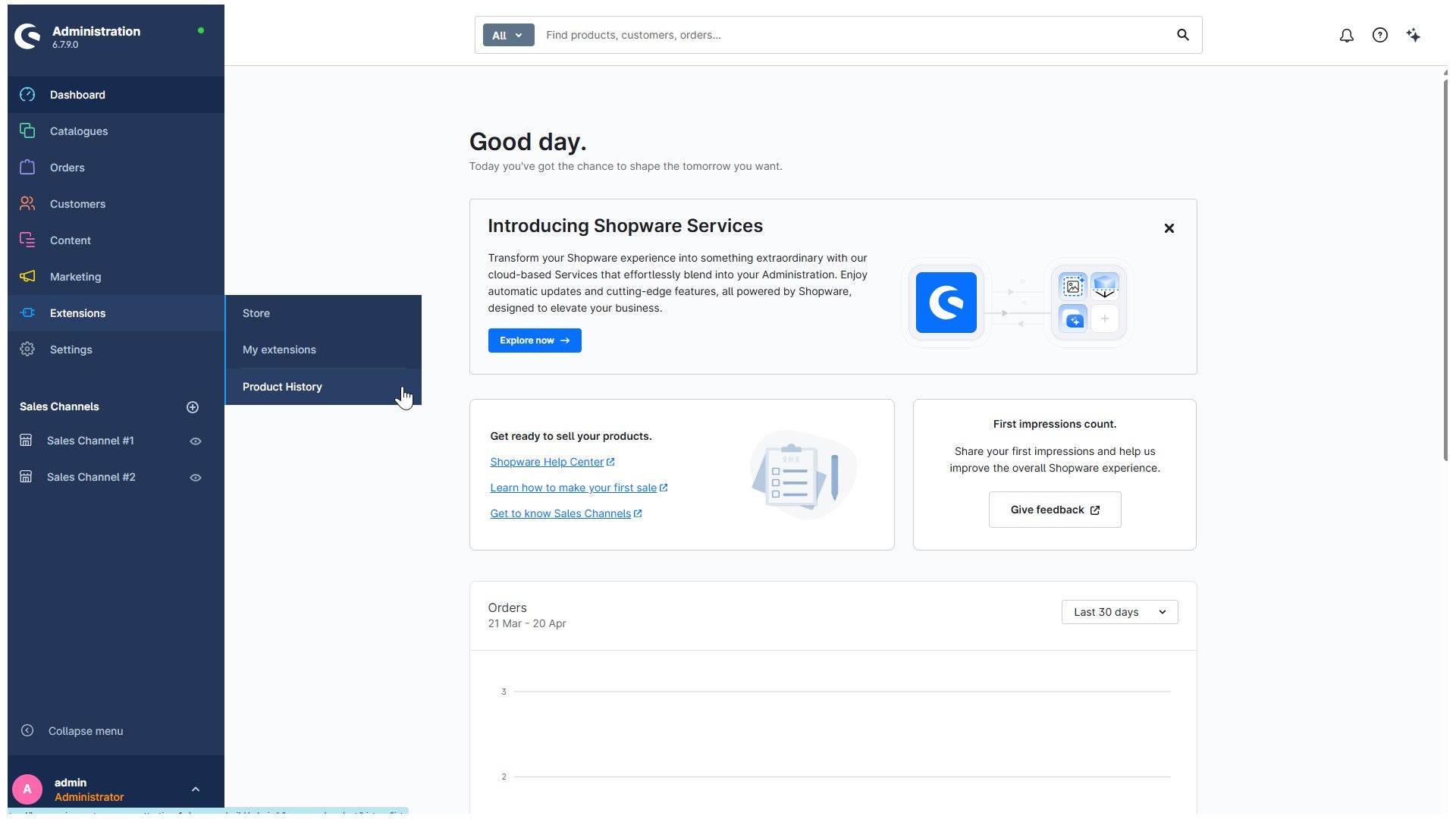Viewport: 1456px width, 819px height.
Task: Open the Customers menu
Action: (116, 204)
